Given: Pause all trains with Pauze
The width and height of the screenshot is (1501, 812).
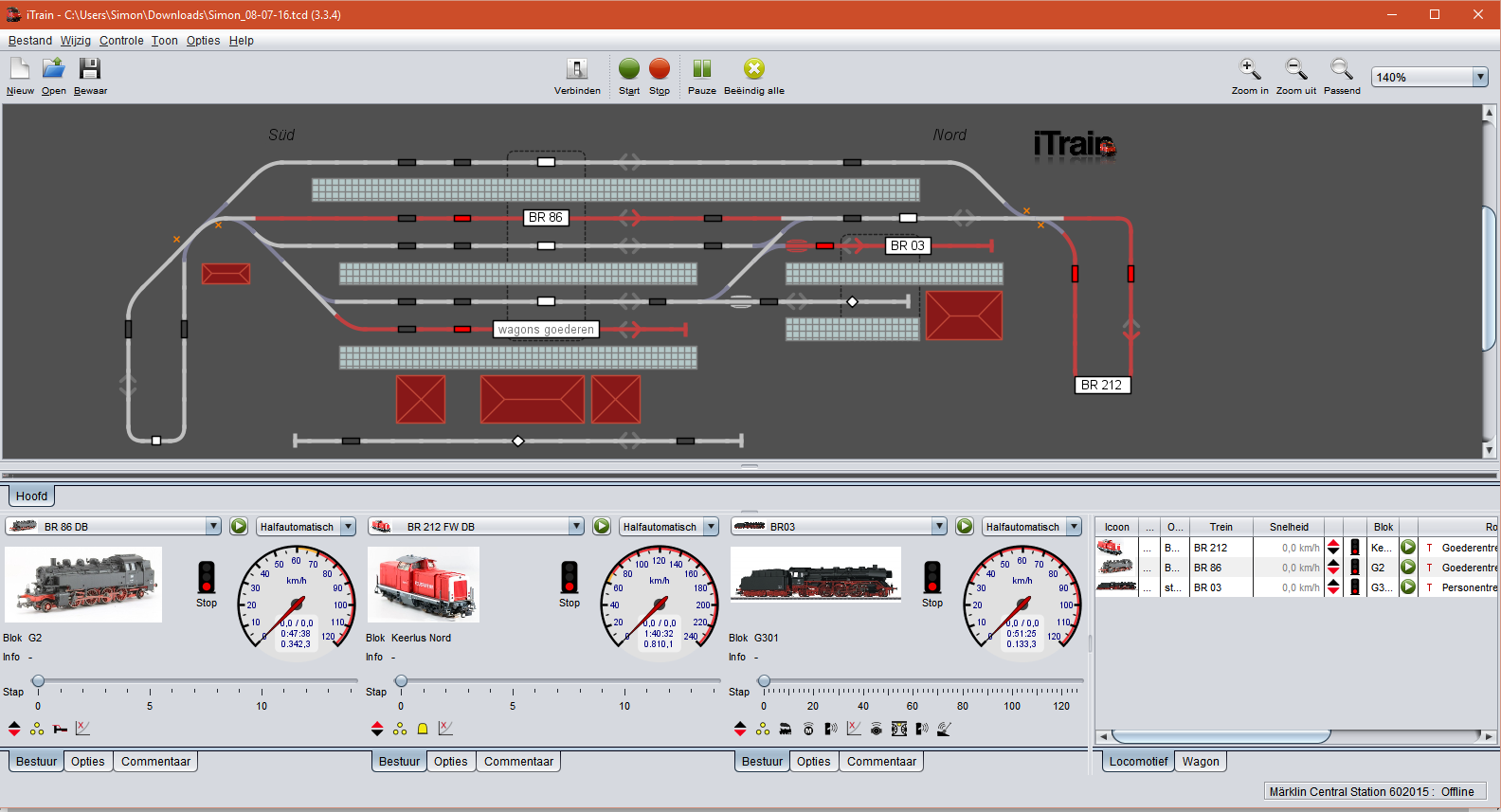Looking at the screenshot, I should 702,76.
